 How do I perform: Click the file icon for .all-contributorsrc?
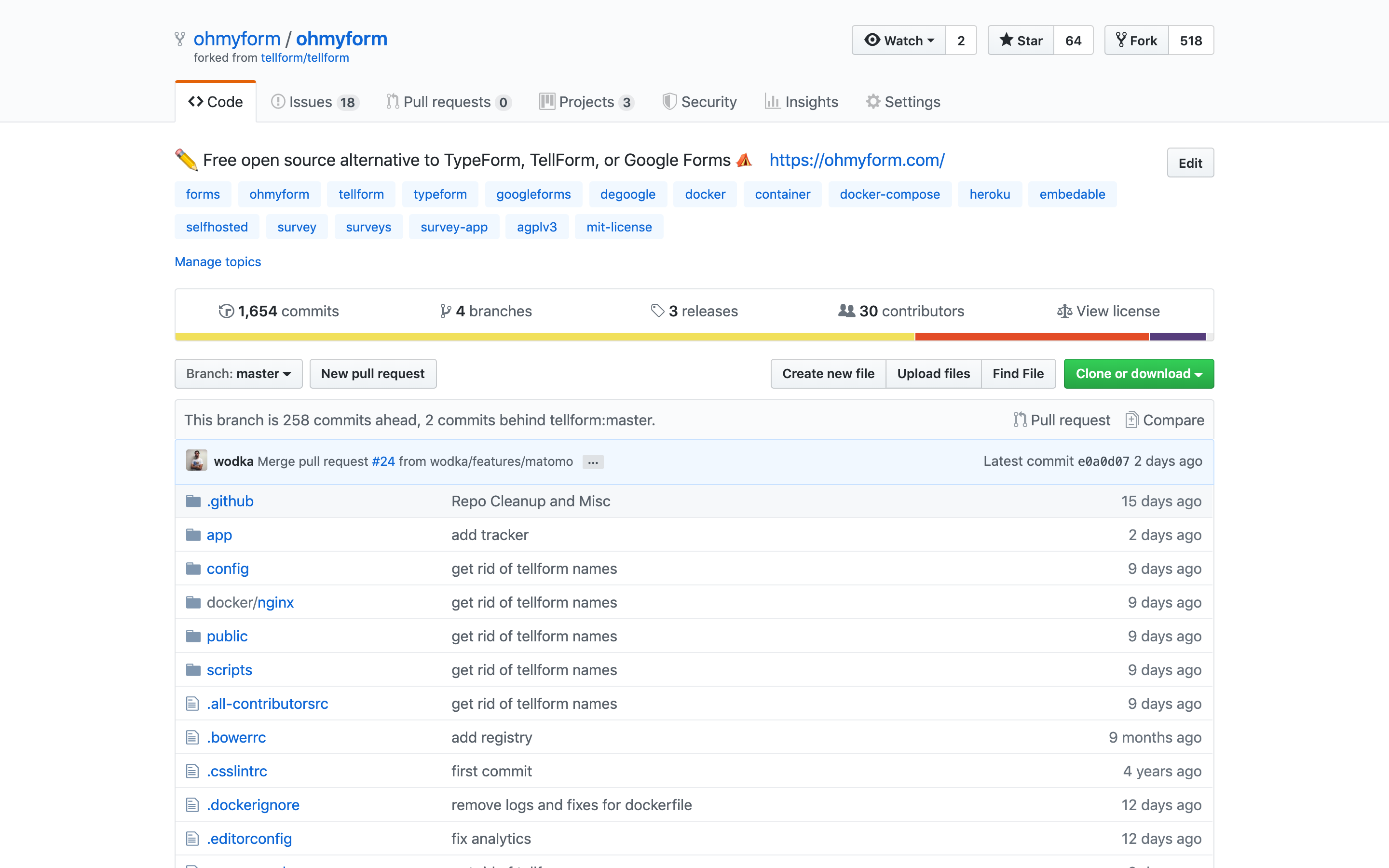(192, 704)
